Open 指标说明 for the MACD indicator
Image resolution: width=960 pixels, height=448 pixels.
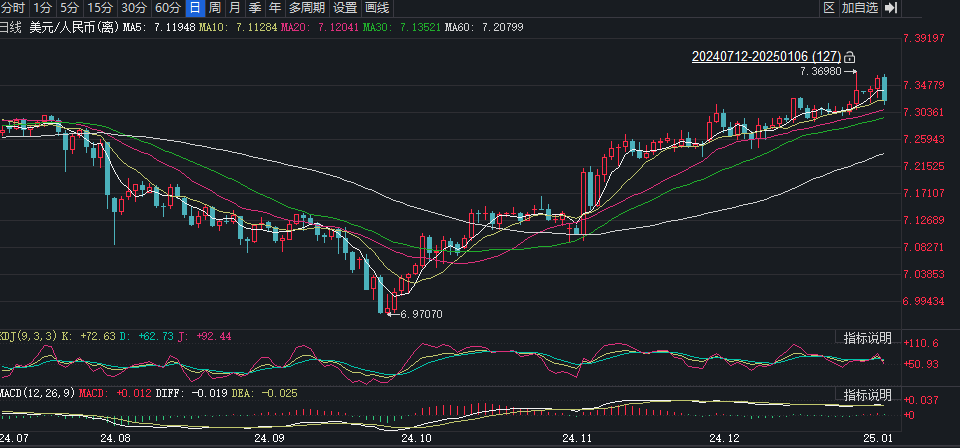pos(866,394)
